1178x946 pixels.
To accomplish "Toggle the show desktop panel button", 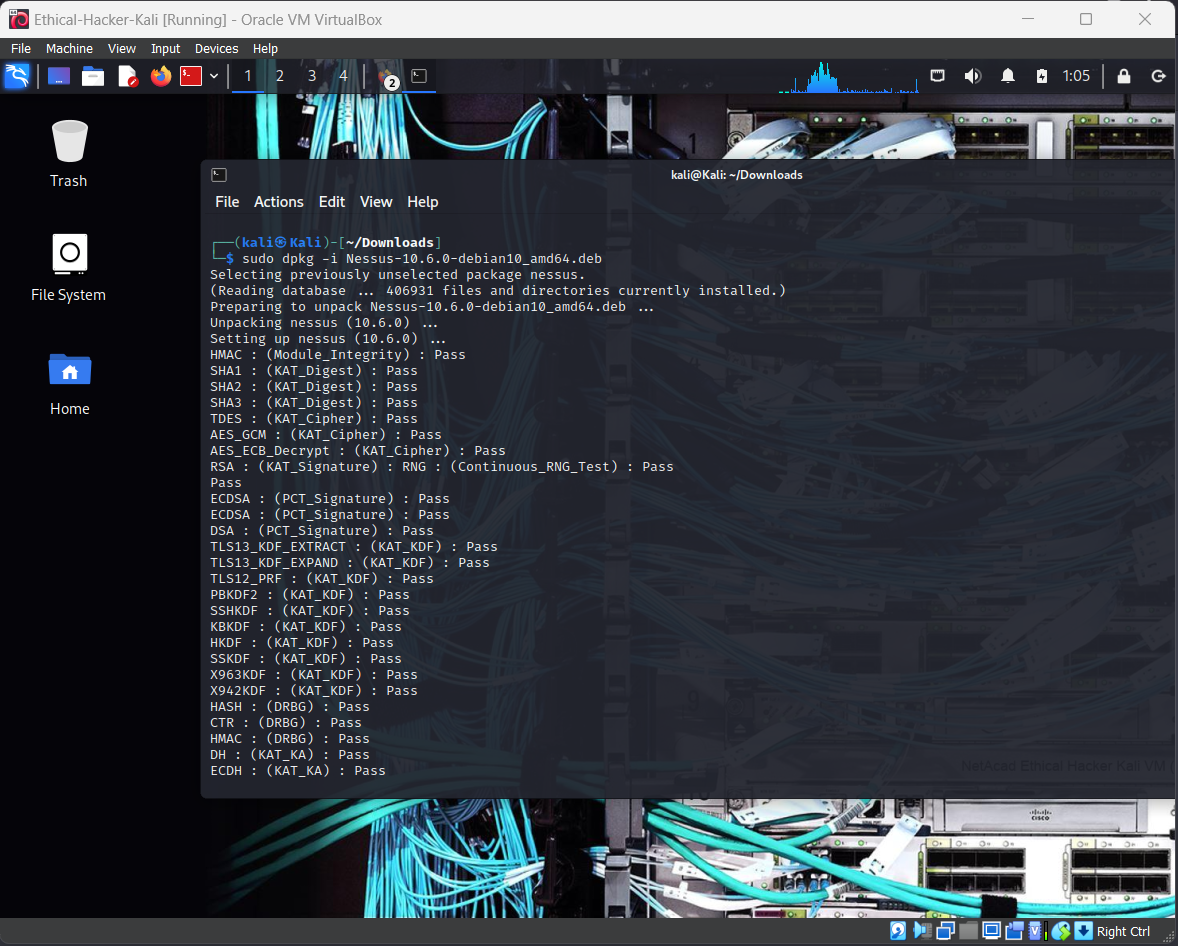I will pos(59,76).
